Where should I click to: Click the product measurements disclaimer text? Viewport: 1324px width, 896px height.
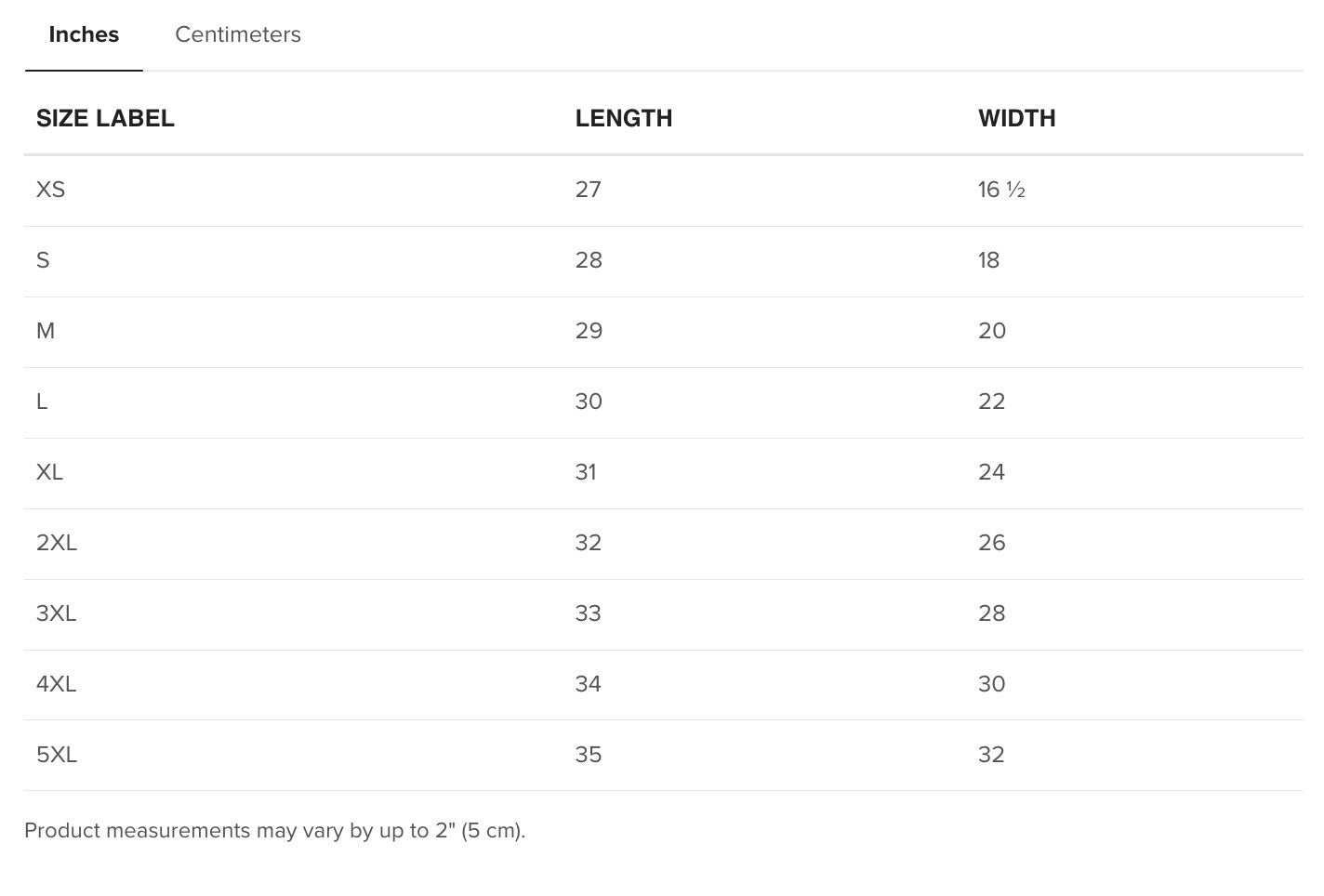click(275, 831)
